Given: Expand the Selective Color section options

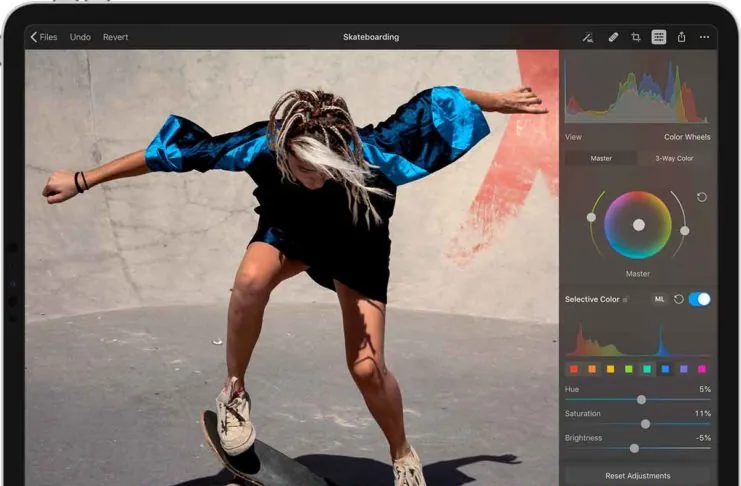Looking at the screenshot, I should point(626,300).
